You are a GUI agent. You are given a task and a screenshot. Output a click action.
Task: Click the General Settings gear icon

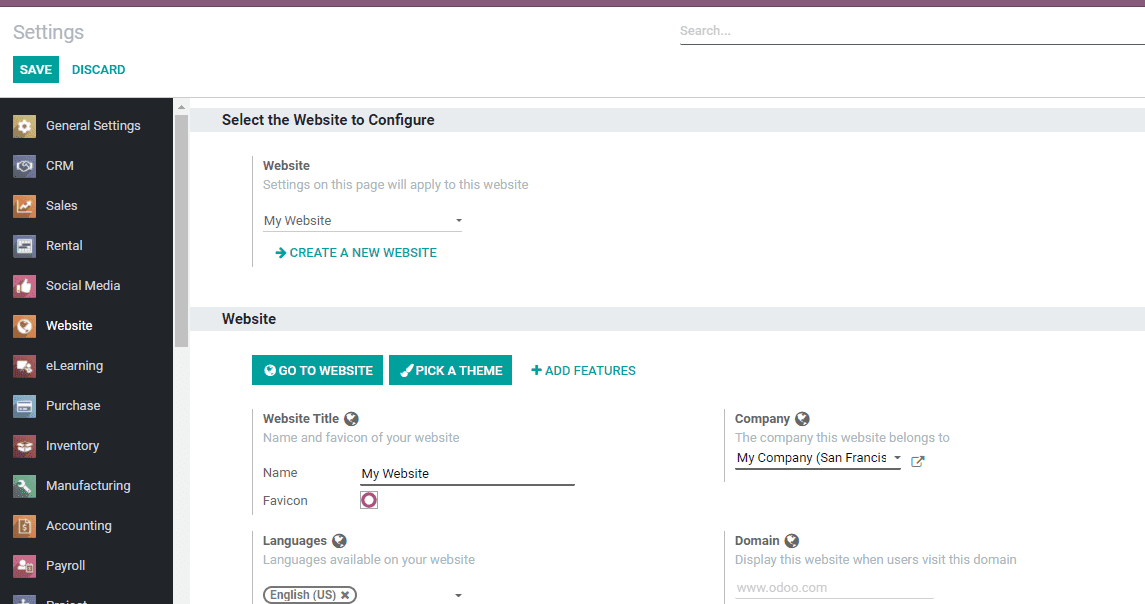click(x=25, y=126)
